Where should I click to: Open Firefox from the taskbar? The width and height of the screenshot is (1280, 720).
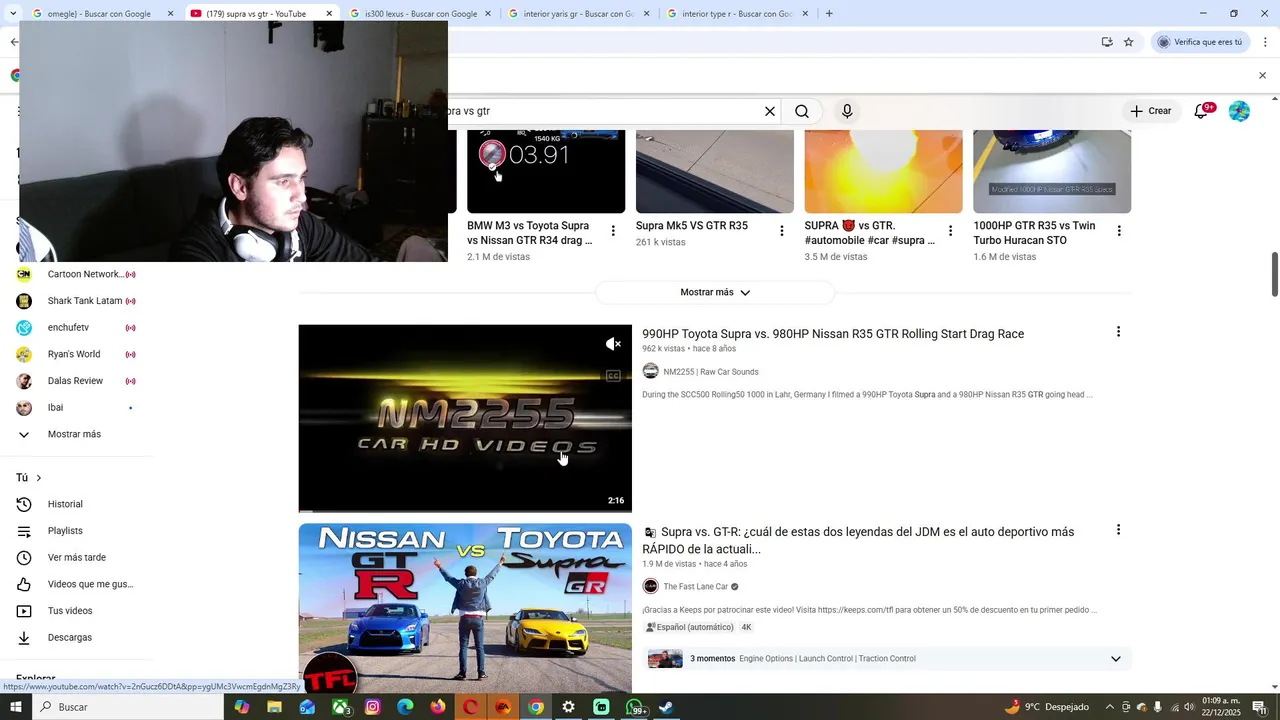[x=438, y=707]
